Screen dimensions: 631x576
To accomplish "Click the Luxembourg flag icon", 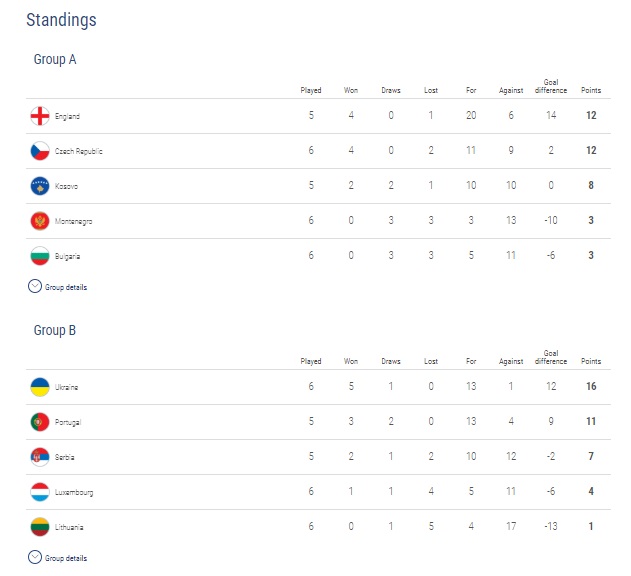I will (x=40, y=492).
